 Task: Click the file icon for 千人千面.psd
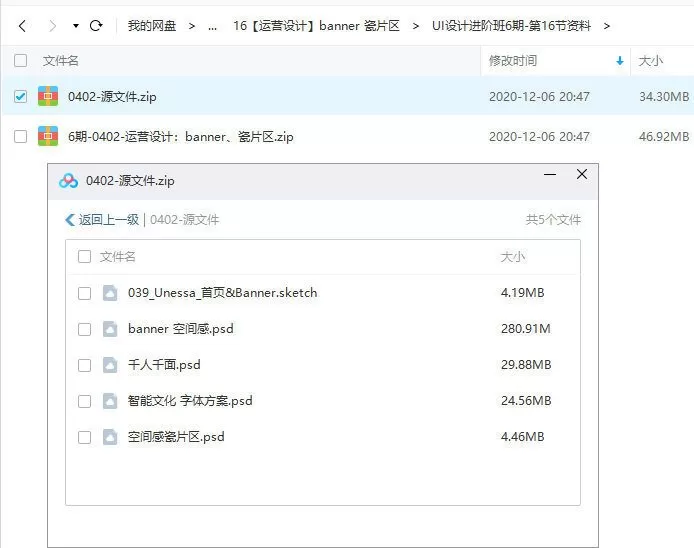(x=110, y=365)
